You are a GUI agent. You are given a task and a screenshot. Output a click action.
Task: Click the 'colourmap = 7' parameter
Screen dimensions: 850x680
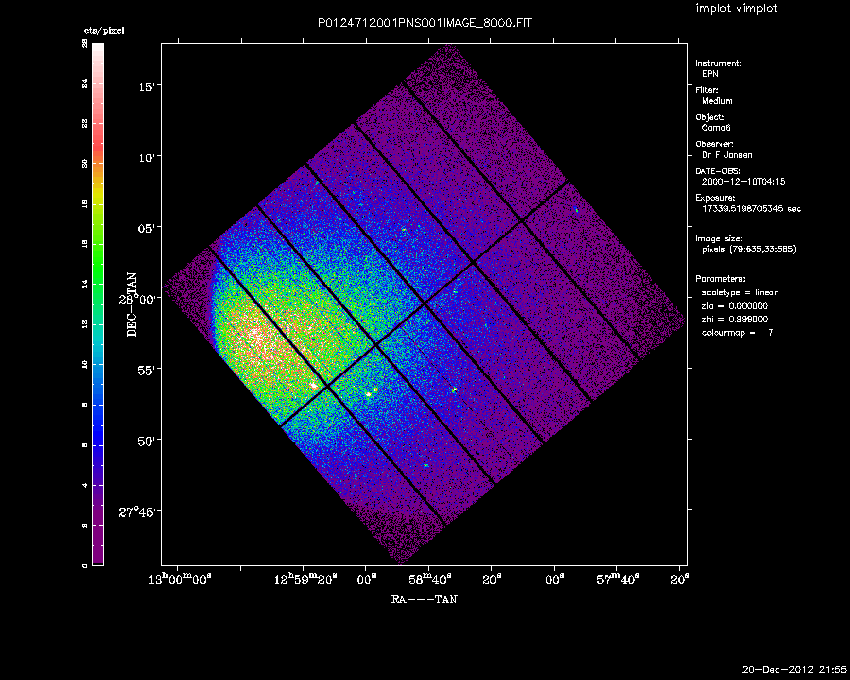738,333
